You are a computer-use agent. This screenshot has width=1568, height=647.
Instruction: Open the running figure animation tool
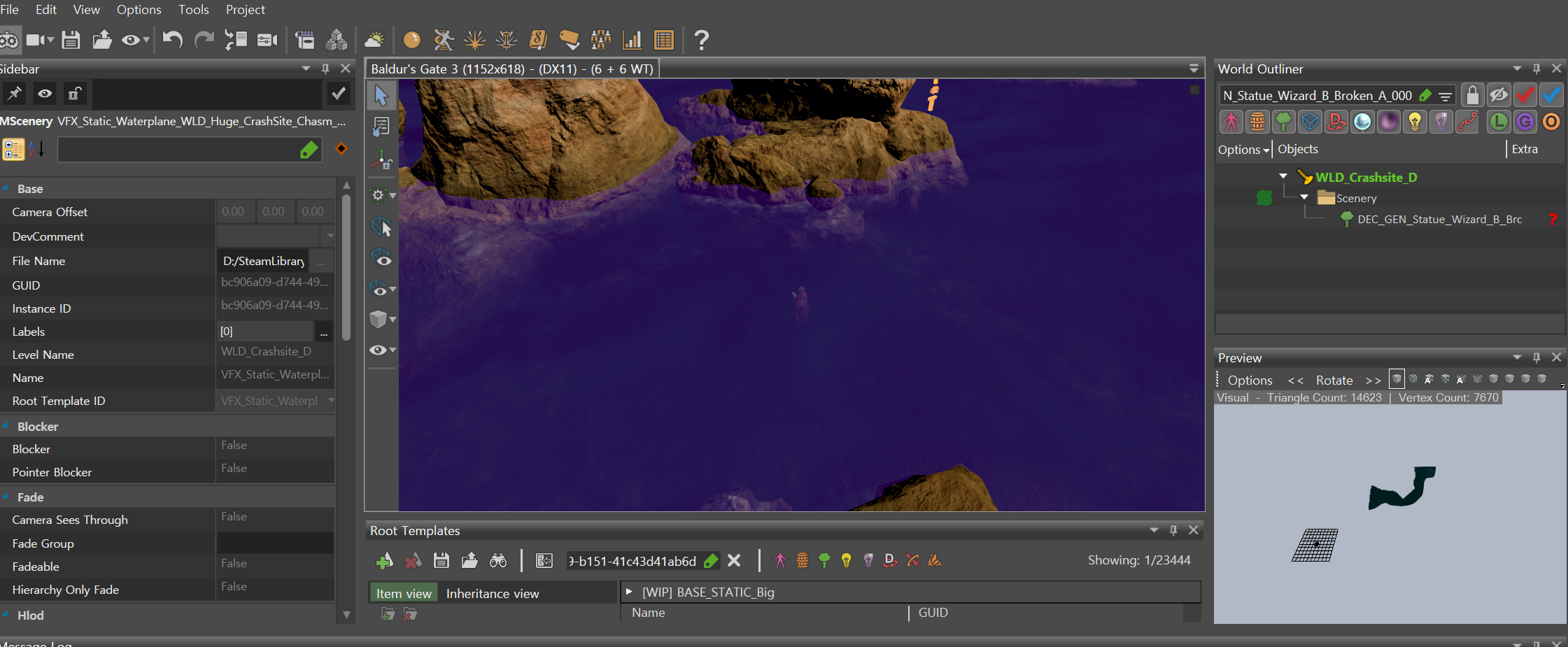point(444,40)
